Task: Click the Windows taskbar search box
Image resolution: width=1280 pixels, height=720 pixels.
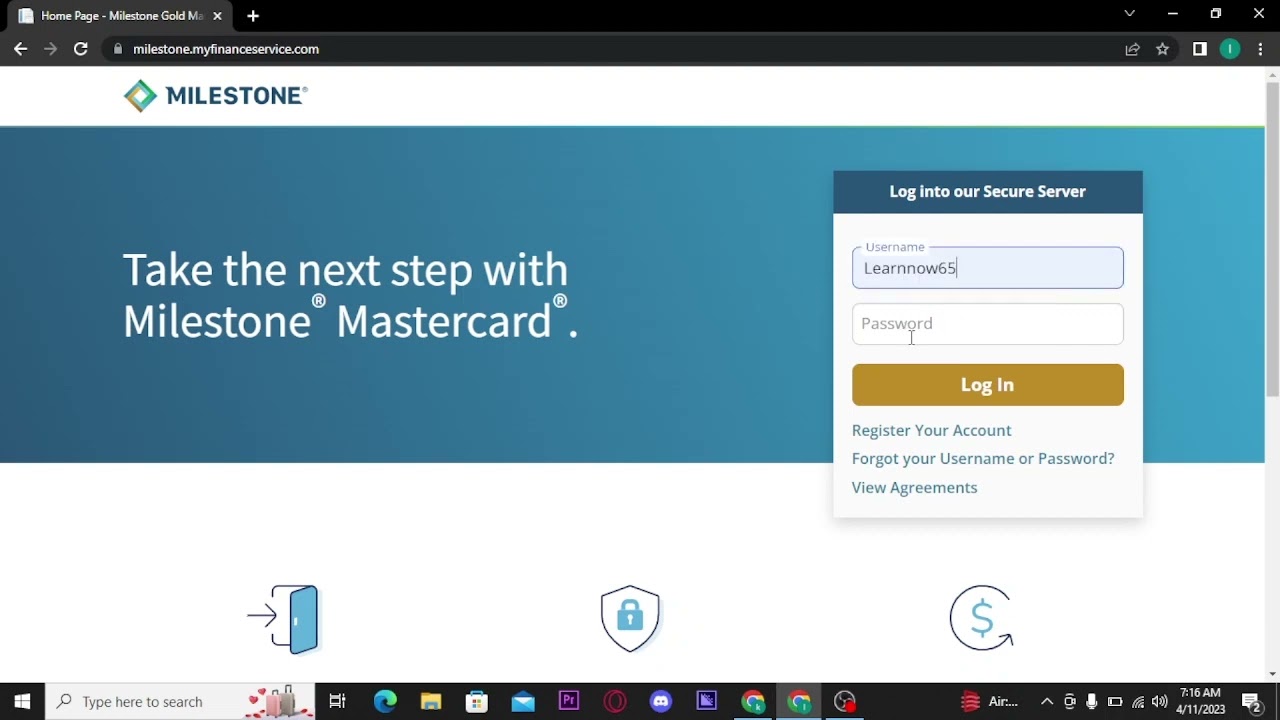Action: pos(180,701)
